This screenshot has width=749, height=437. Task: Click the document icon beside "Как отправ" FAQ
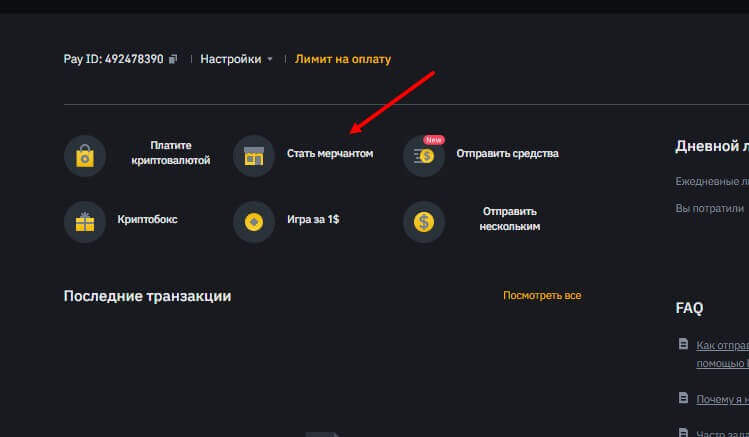click(x=683, y=344)
